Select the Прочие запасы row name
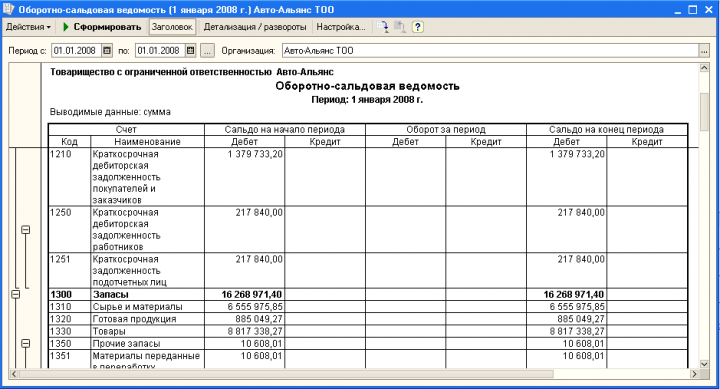This screenshot has height=389, width=720. pyautogui.click(x=147, y=344)
